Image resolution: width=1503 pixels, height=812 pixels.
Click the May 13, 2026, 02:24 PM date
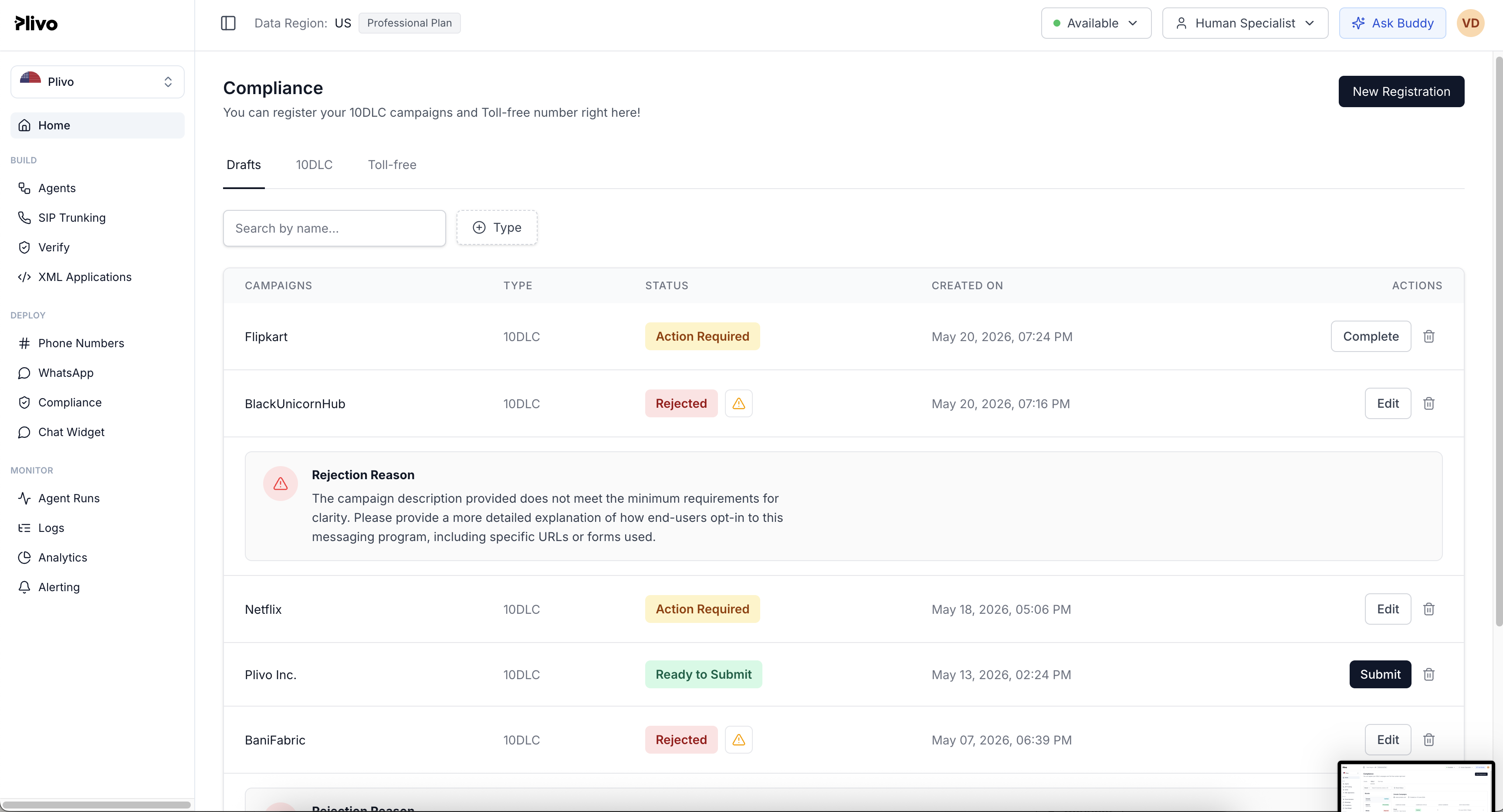1001,675
